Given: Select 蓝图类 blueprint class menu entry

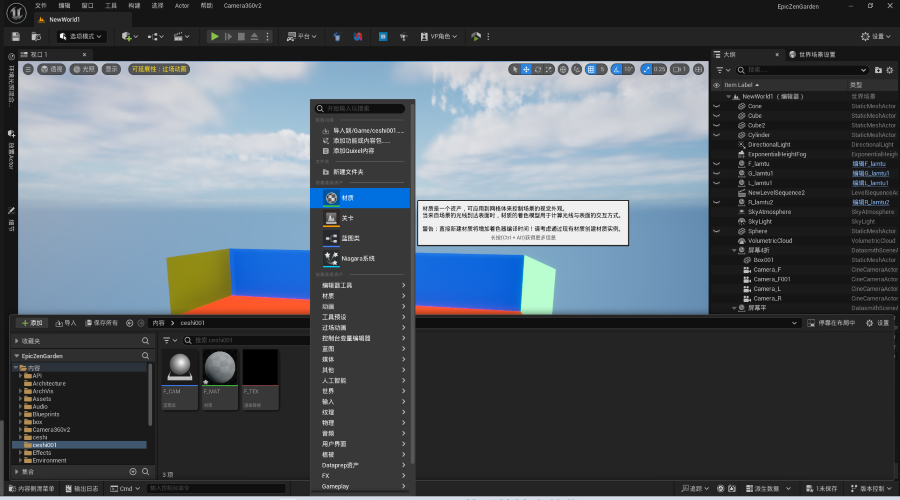Looking at the screenshot, I should pos(360,238).
